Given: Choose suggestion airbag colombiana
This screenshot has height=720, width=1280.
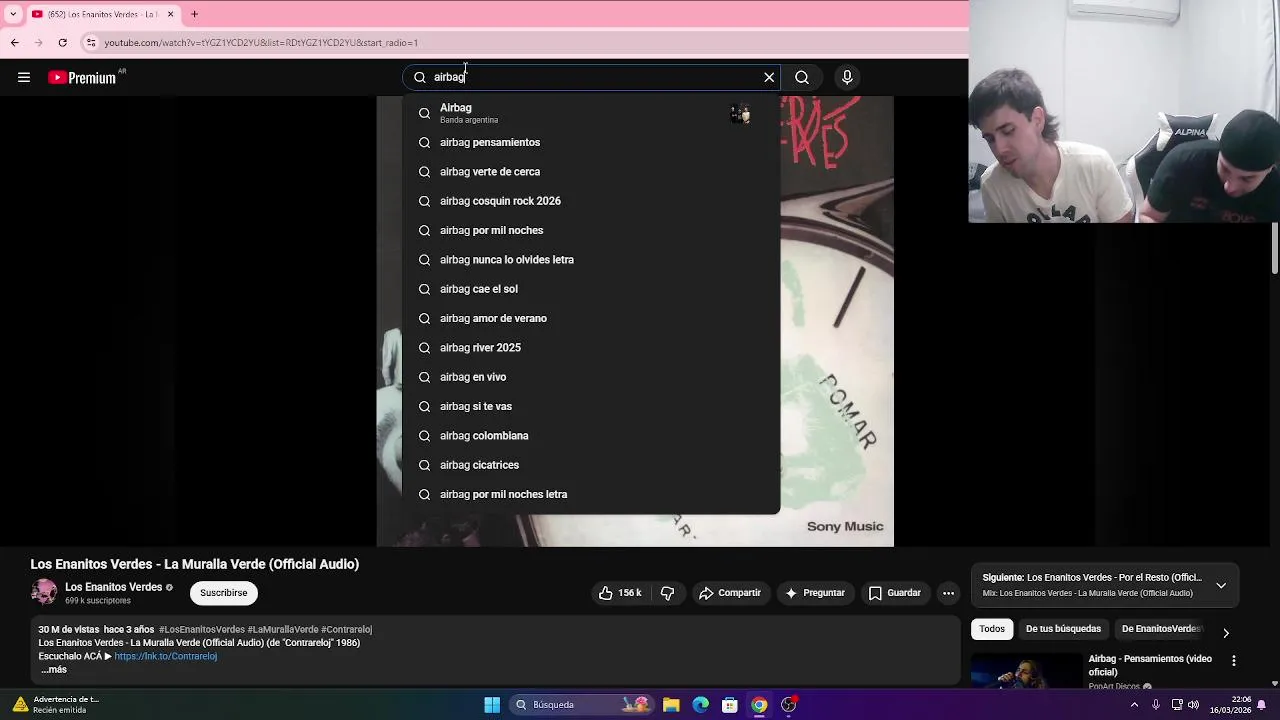Looking at the screenshot, I should [591, 436].
